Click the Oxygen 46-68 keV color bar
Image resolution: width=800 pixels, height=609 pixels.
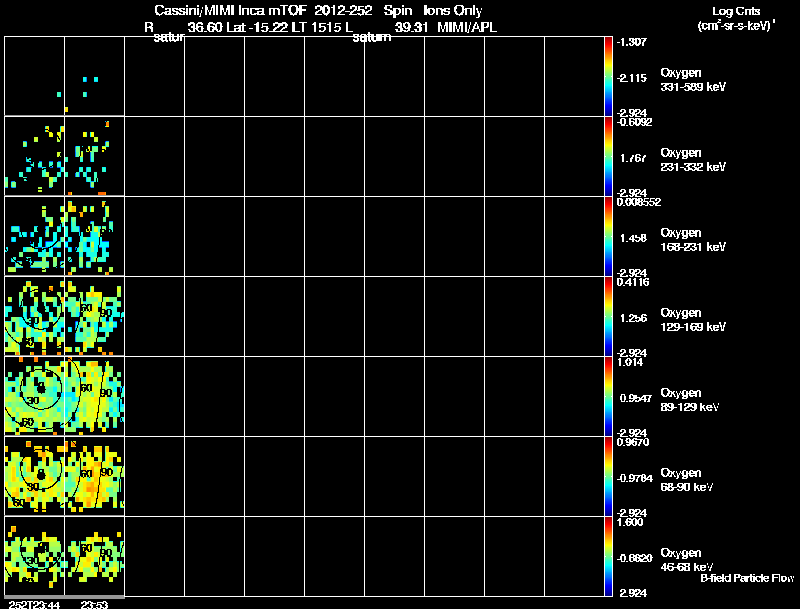(x=608, y=556)
